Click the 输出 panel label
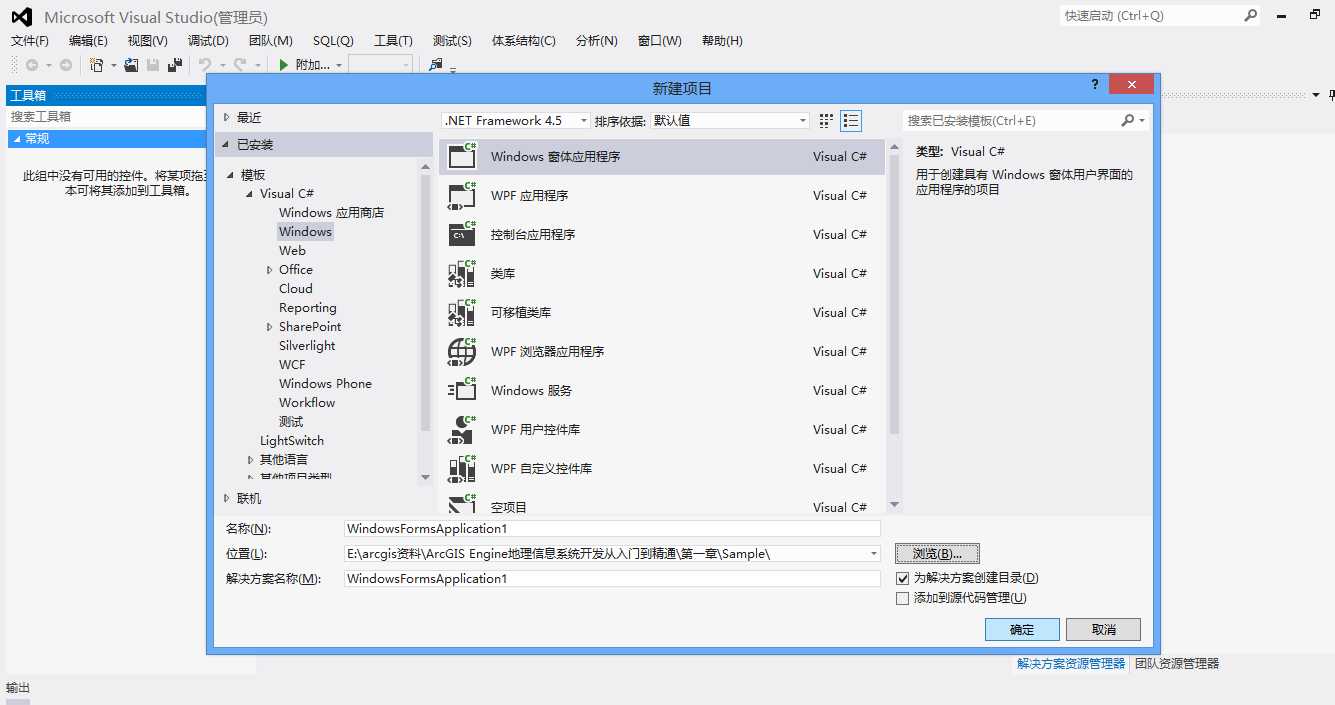The image size is (1335, 705). click(x=18, y=688)
